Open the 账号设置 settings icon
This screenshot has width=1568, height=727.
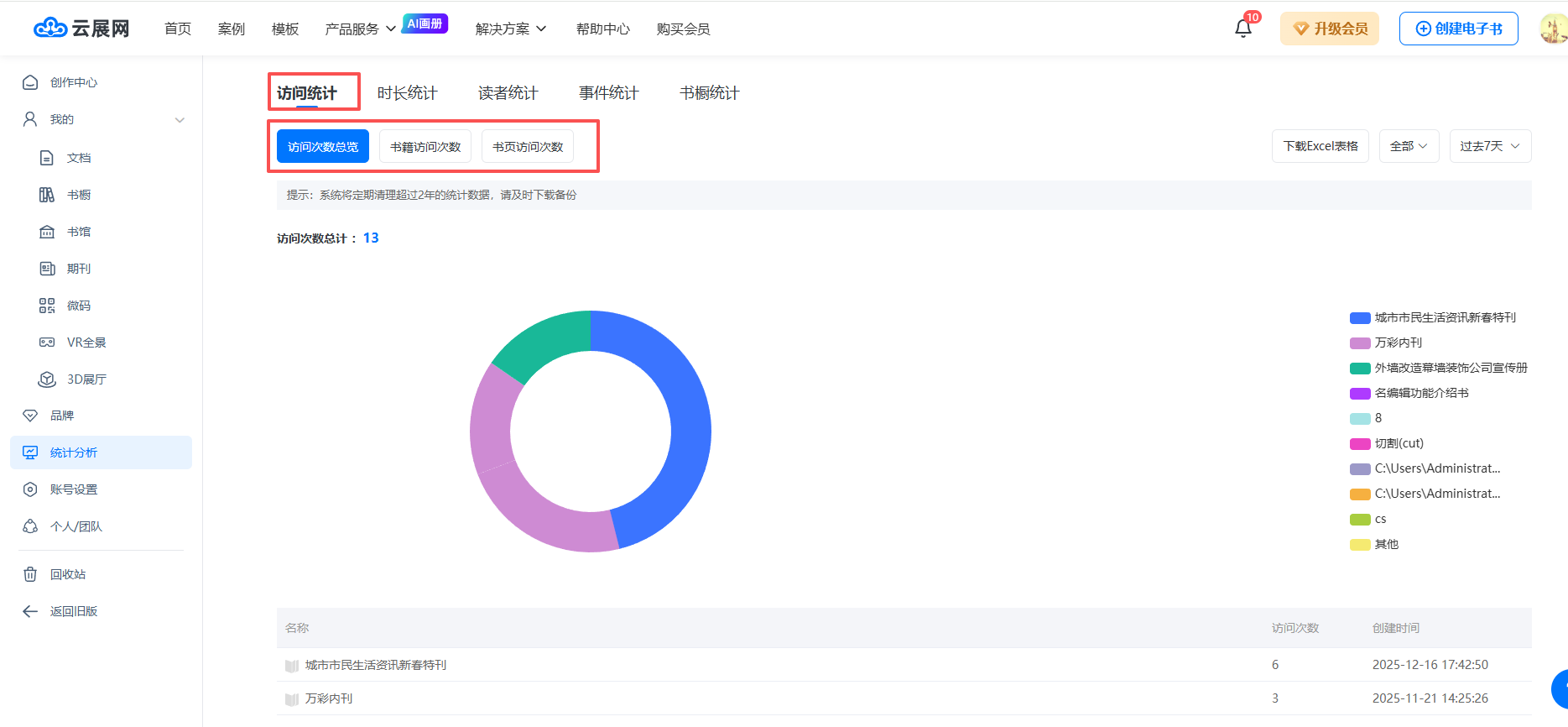[30, 489]
